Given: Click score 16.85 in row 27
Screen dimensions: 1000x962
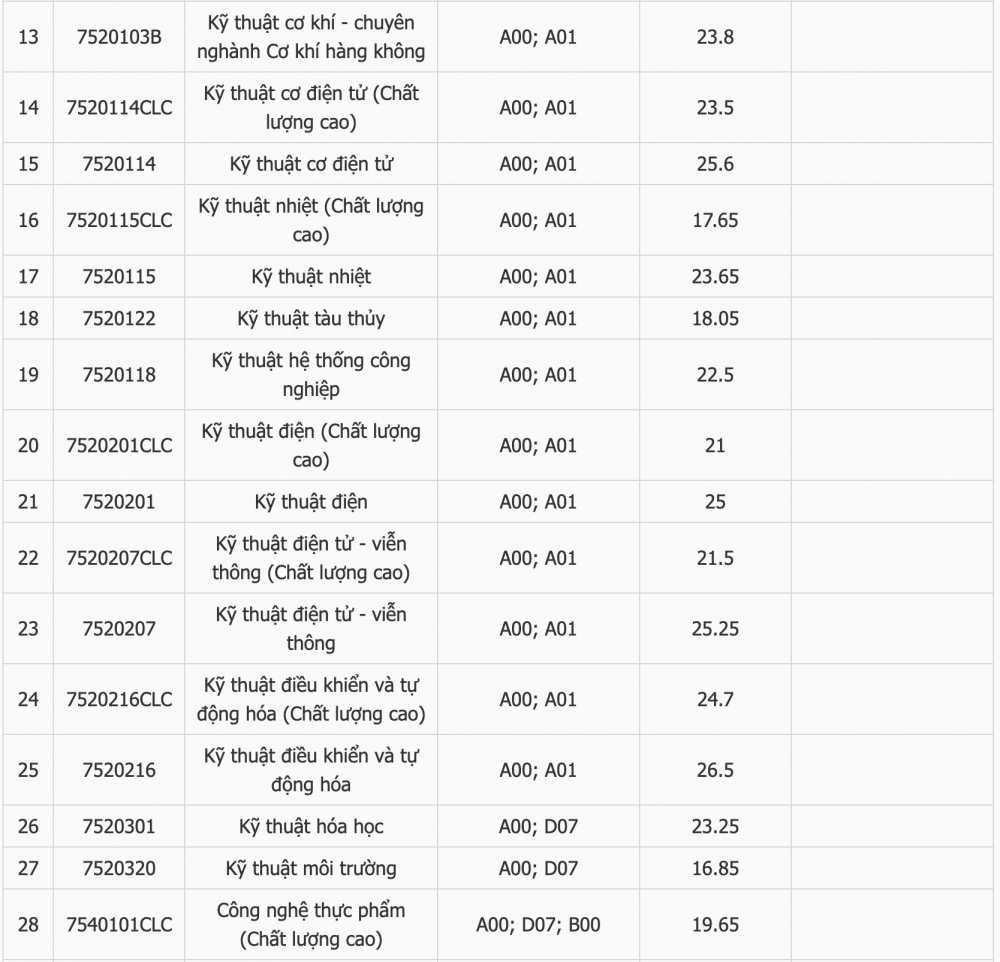Looking at the screenshot, I should pos(715,868).
